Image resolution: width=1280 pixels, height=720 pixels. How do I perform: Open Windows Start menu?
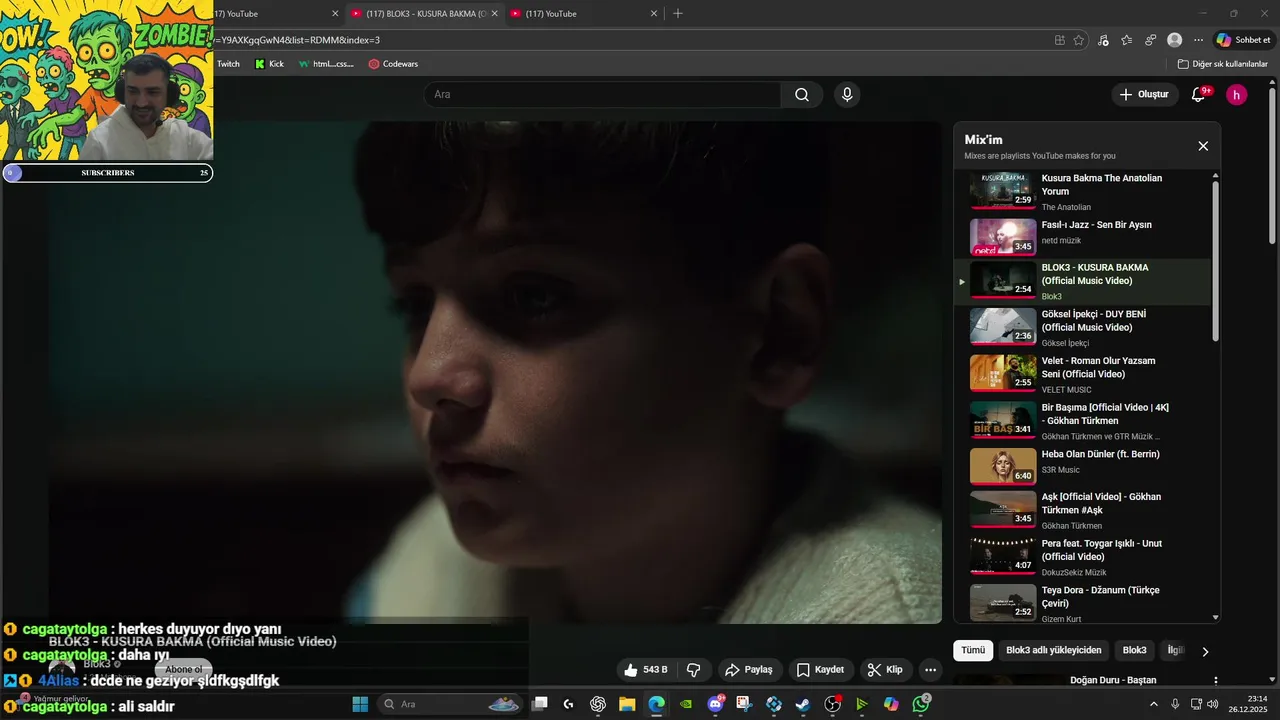pos(360,704)
